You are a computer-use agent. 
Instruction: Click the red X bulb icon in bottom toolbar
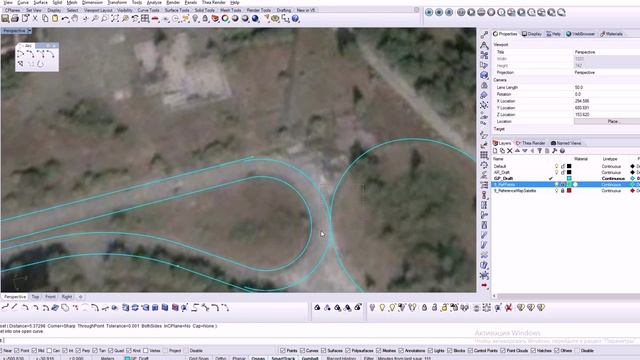click(509, 307)
